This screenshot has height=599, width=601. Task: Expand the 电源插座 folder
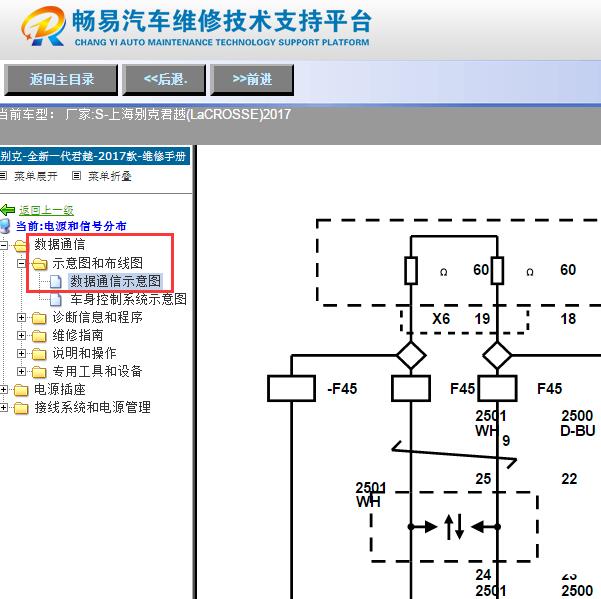click(3, 390)
